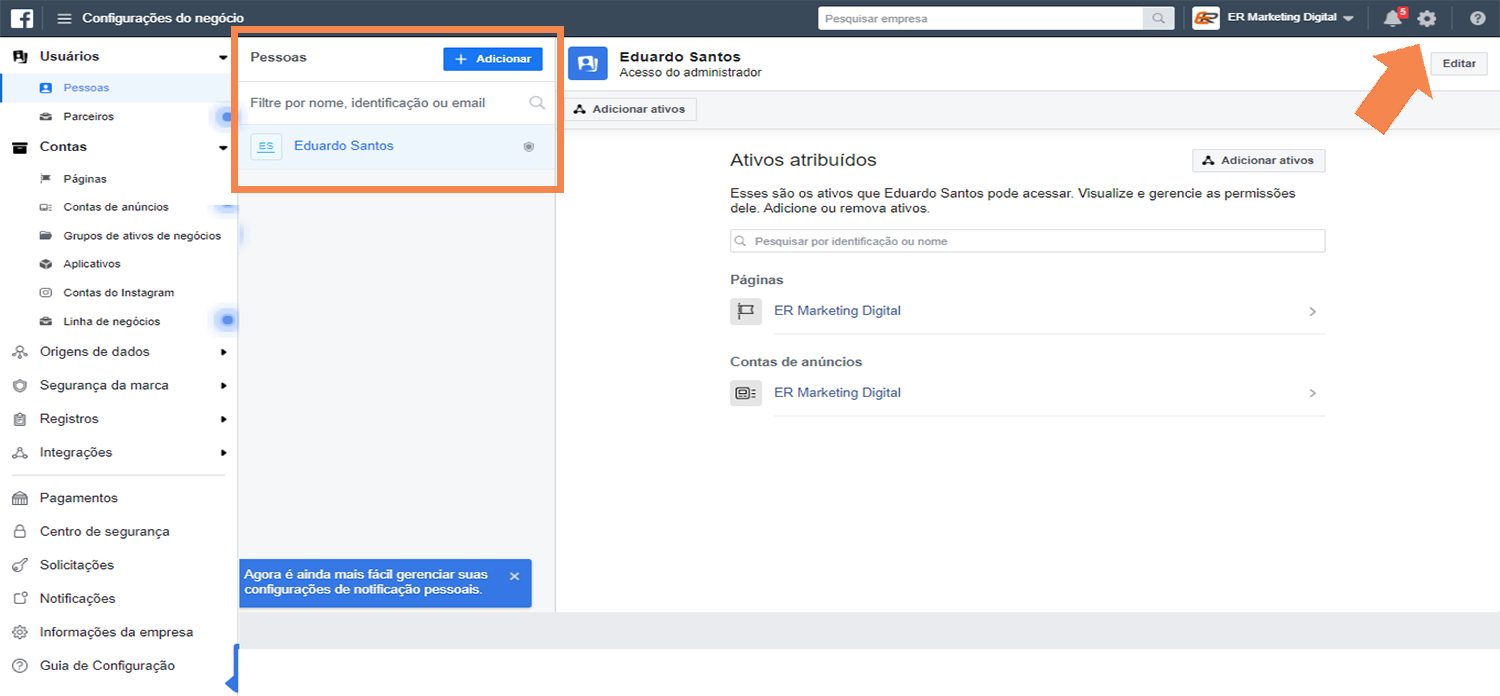Open ER Marketing Digital business dropdown
Viewport: 1500px width, 696px height.
point(1273,18)
